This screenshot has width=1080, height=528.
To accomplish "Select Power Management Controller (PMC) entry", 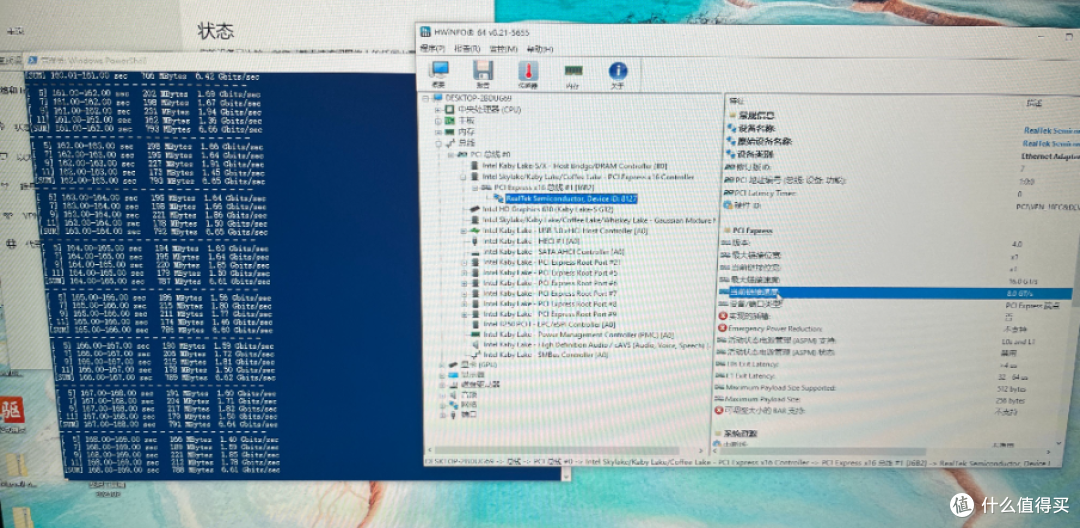I will pos(577,334).
